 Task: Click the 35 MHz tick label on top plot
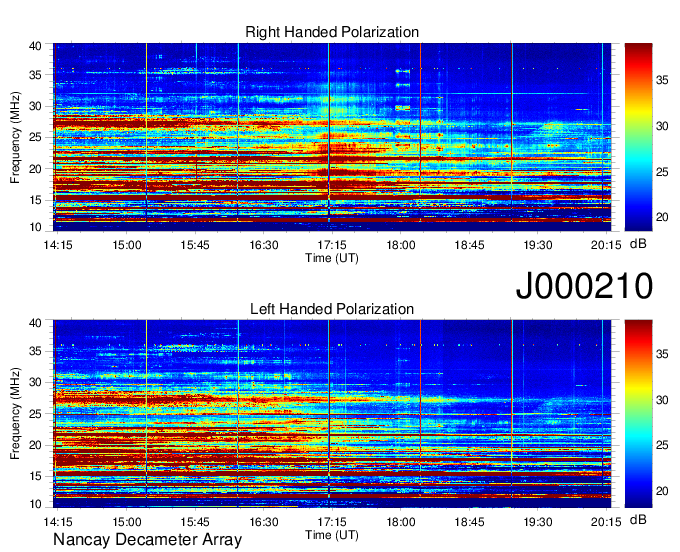[35, 75]
